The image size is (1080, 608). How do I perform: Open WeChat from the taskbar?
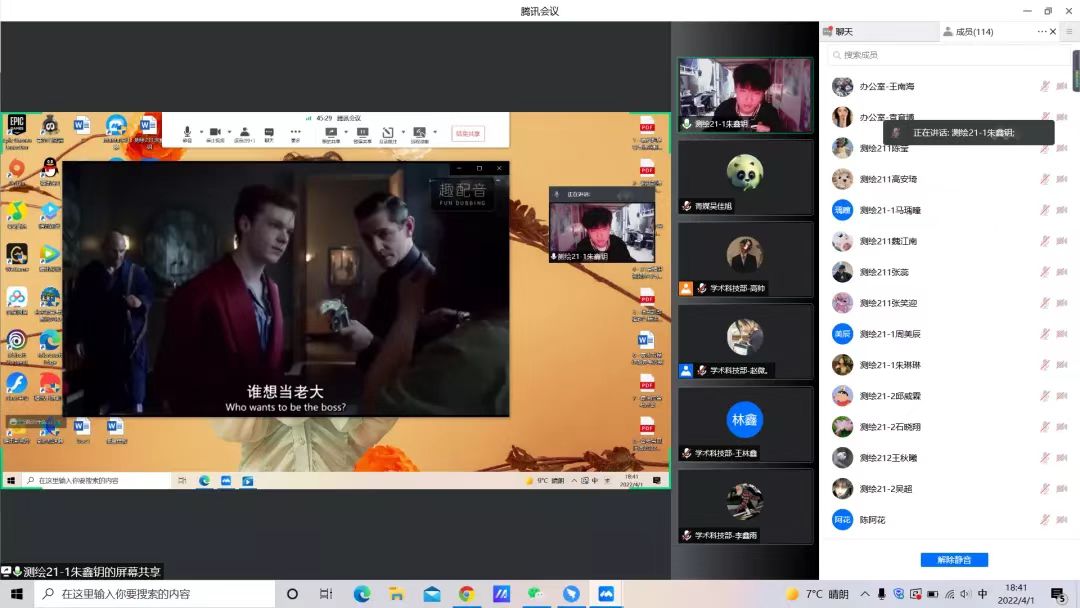[x=536, y=594]
